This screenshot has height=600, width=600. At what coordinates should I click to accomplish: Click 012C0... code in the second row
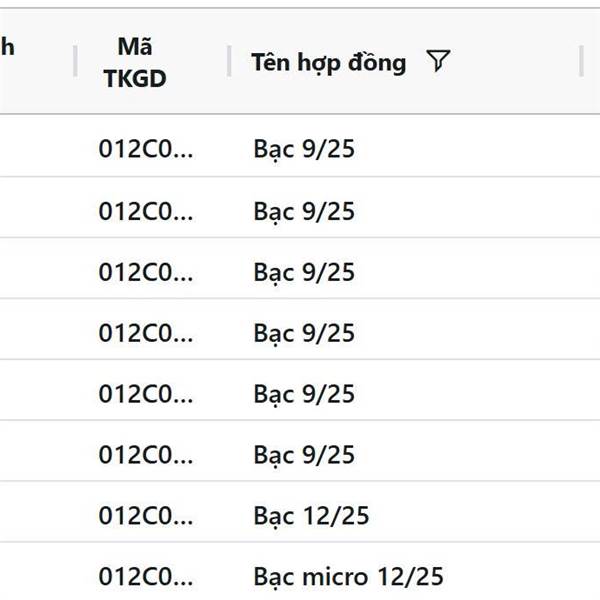point(146,211)
